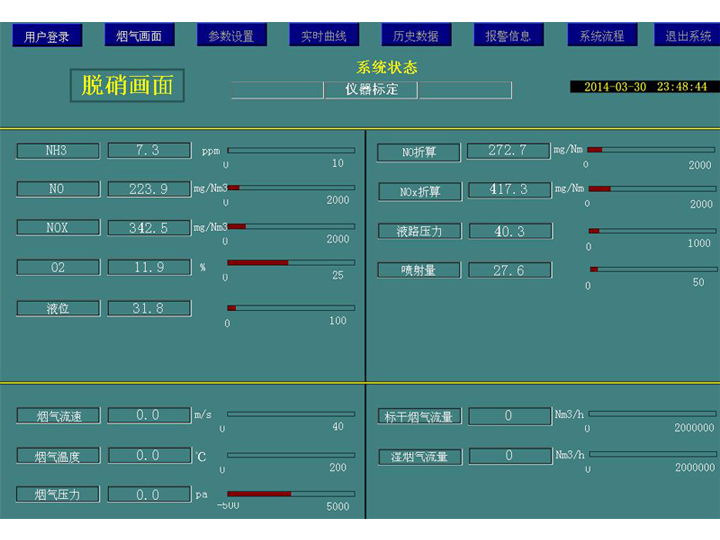
Task: Click the 液路压力 progress bar
Action: 652,231
